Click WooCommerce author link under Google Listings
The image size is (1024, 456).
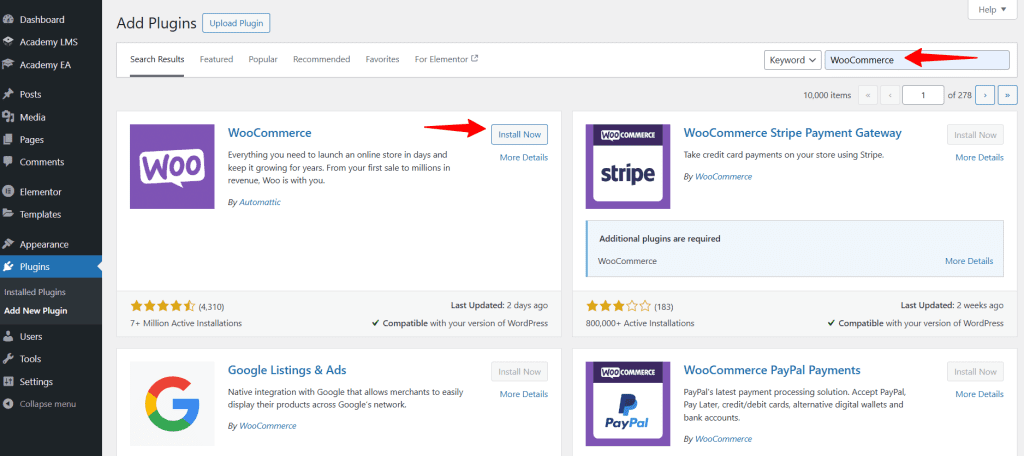pyautogui.click(x=268, y=426)
